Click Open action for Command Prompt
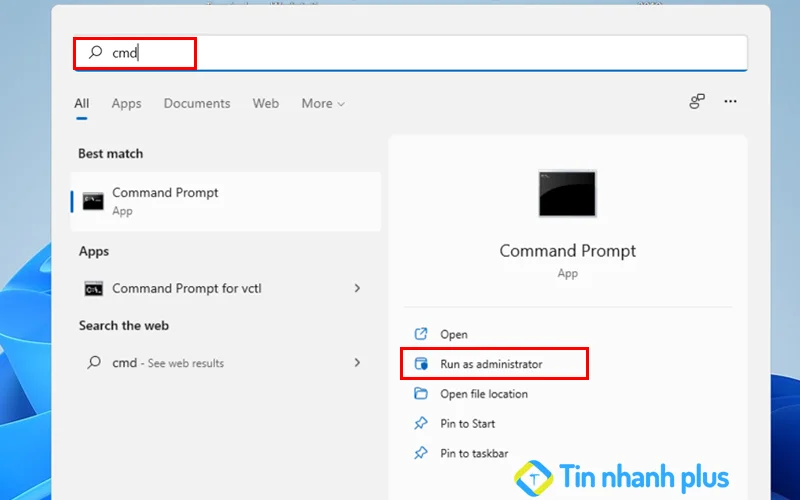The image size is (800, 500). click(x=454, y=334)
